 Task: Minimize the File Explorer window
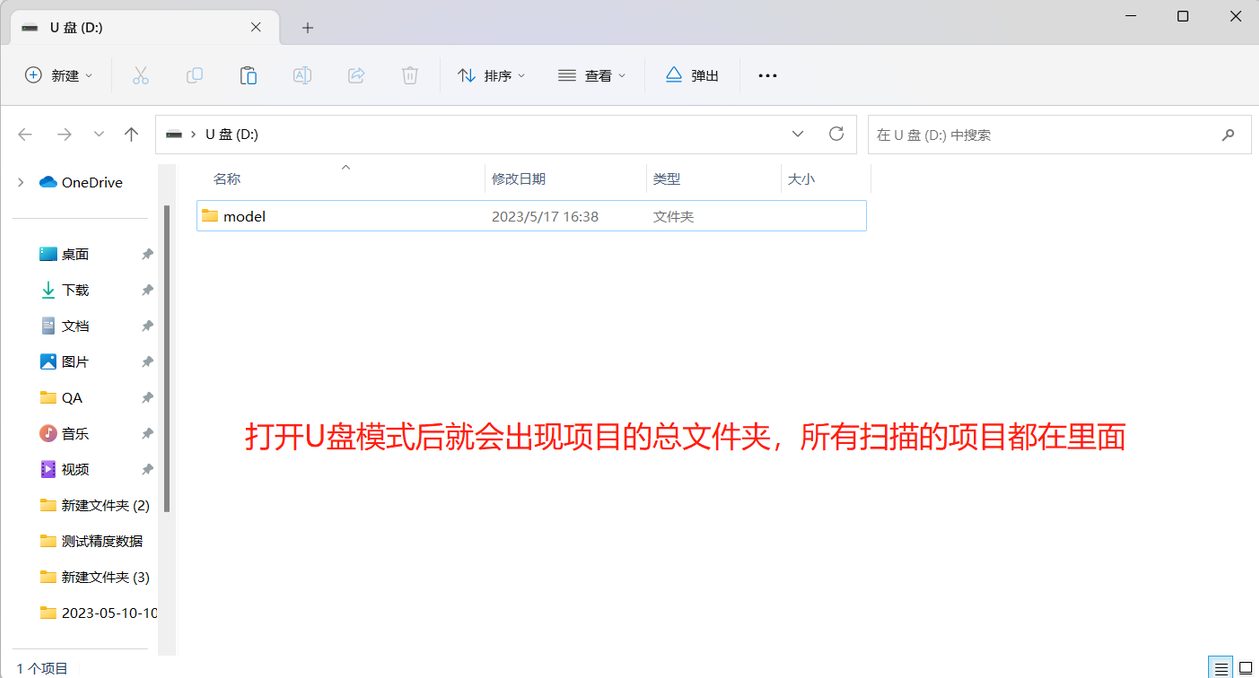pos(1131,16)
